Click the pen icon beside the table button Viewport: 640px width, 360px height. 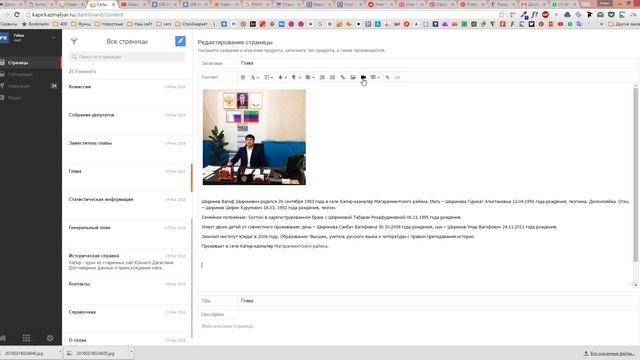[387, 77]
